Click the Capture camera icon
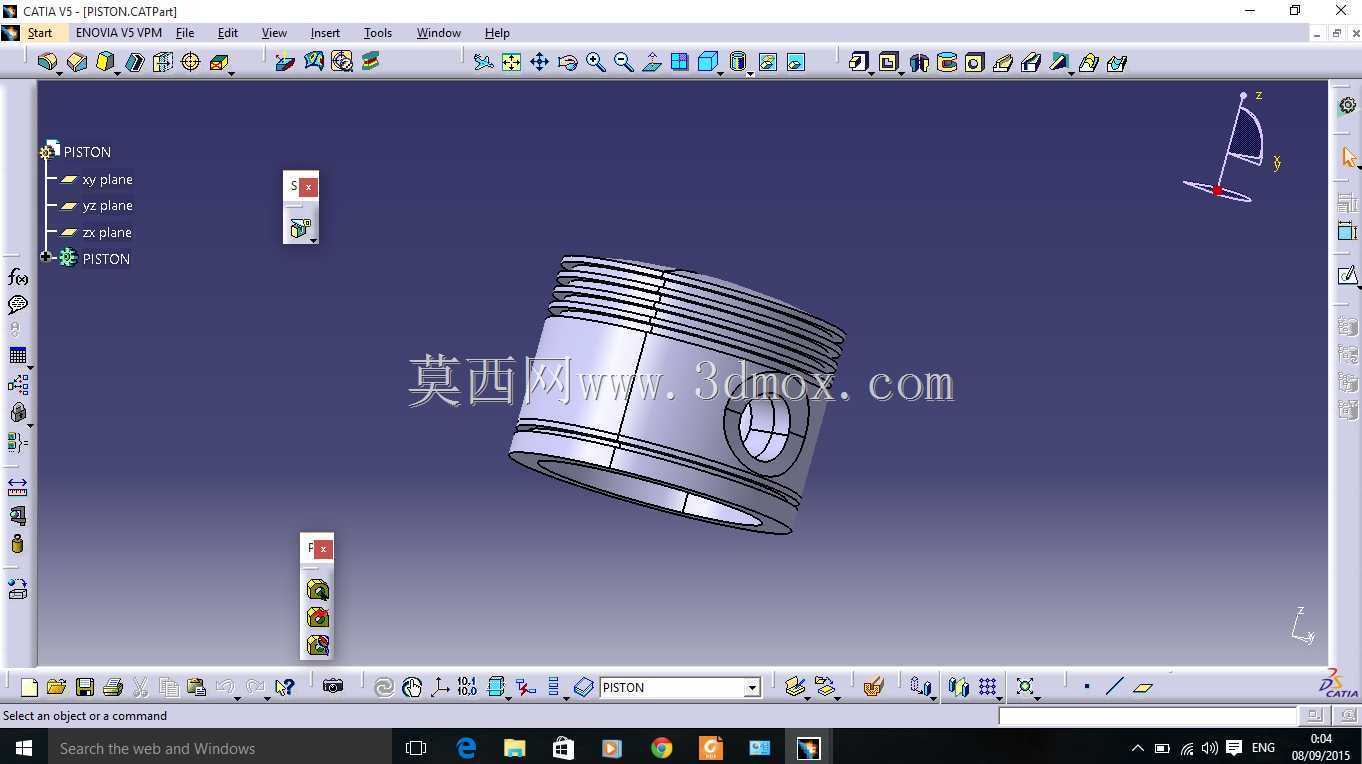This screenshot has height=764, width=1362. coord(332,687)
